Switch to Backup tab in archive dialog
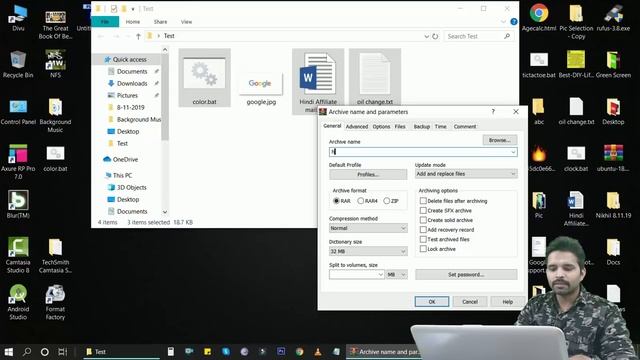Image resolution: width=640 pixels, height=360 pixels. [x=422, y=127]
